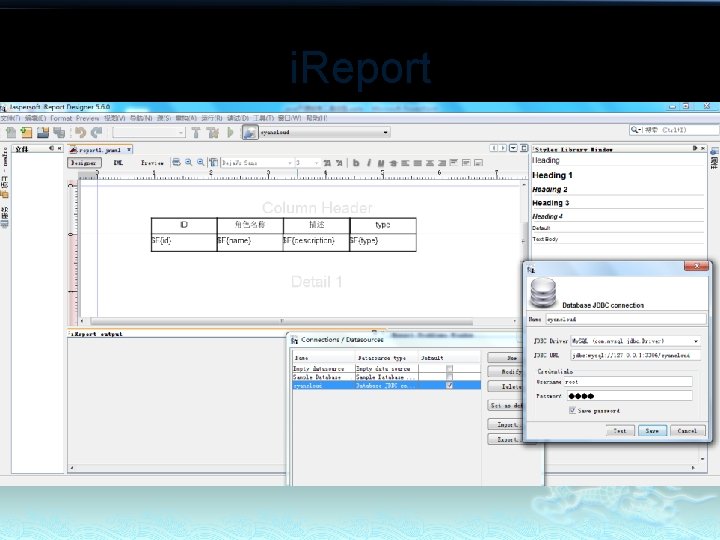Click the designer horizontal scrollbar thumb
Viewport: 720px width, 540px height.
pyautogui.click(x=281, y=321)
